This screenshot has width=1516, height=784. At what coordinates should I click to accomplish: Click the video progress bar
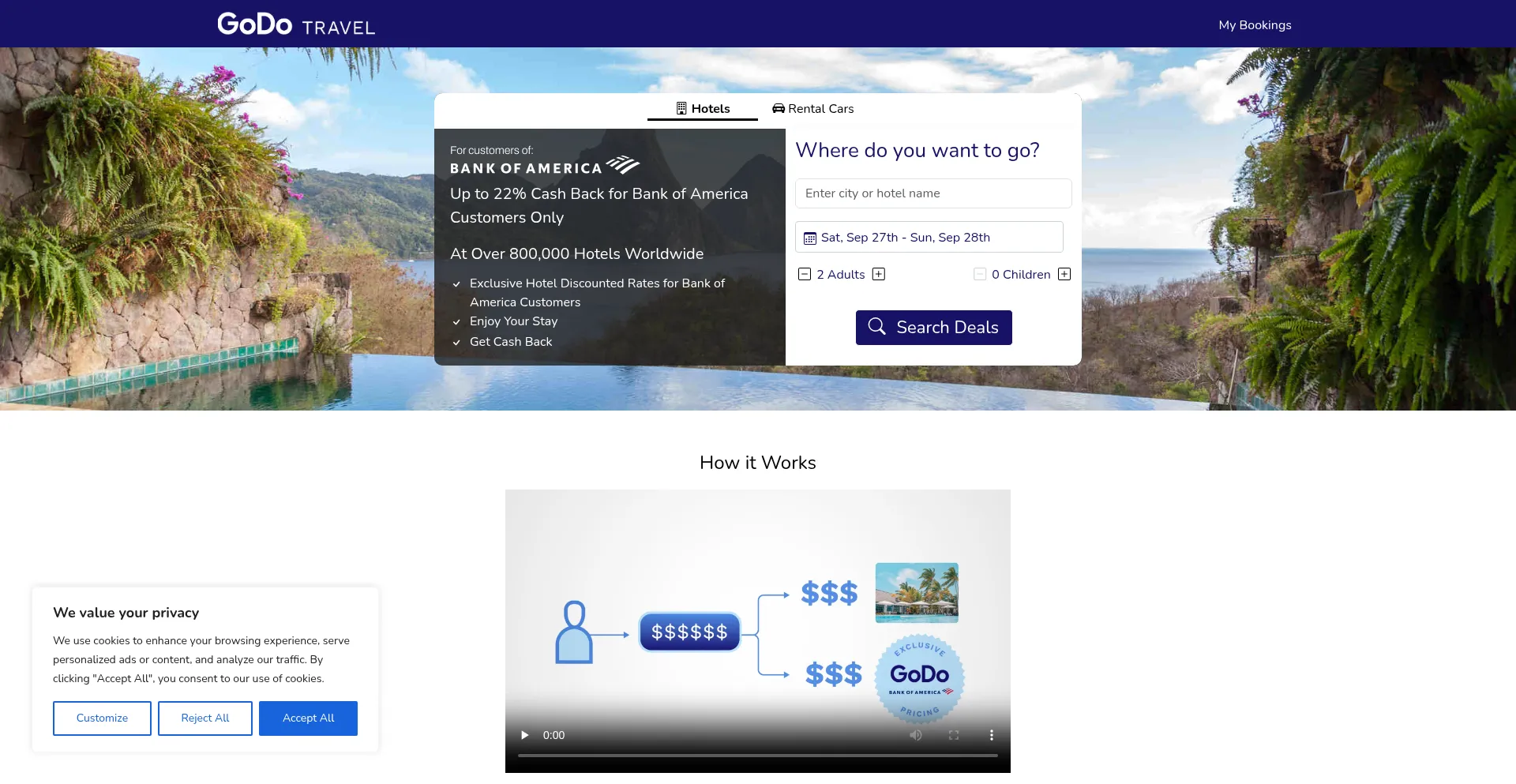758,756
